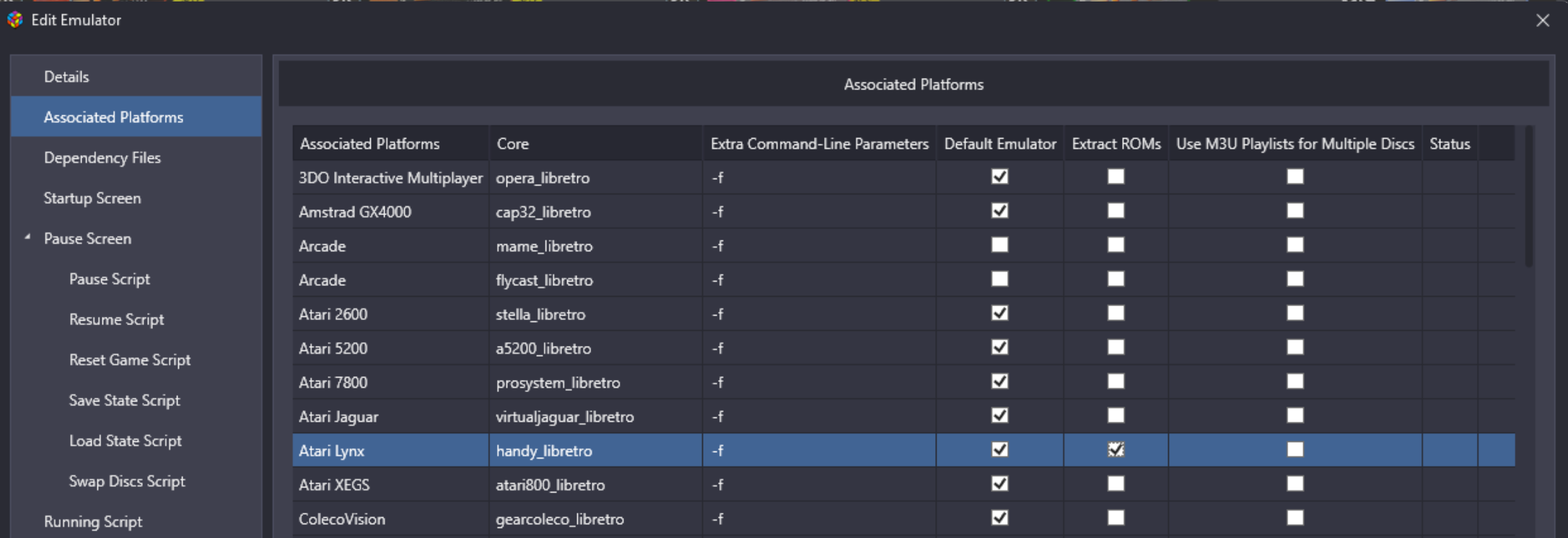Image resolution: width=1568 pixels, height=538 pixels.
Task: Uncheck Extract ROMs for Atari Lynx
Action: click(1116, 449)
